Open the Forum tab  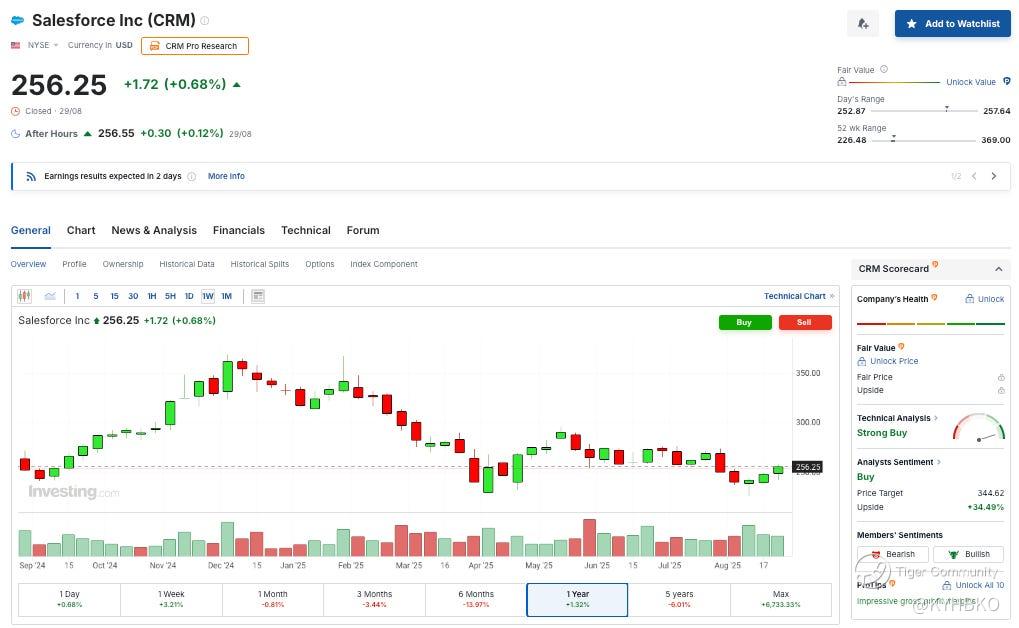point(363,230)
